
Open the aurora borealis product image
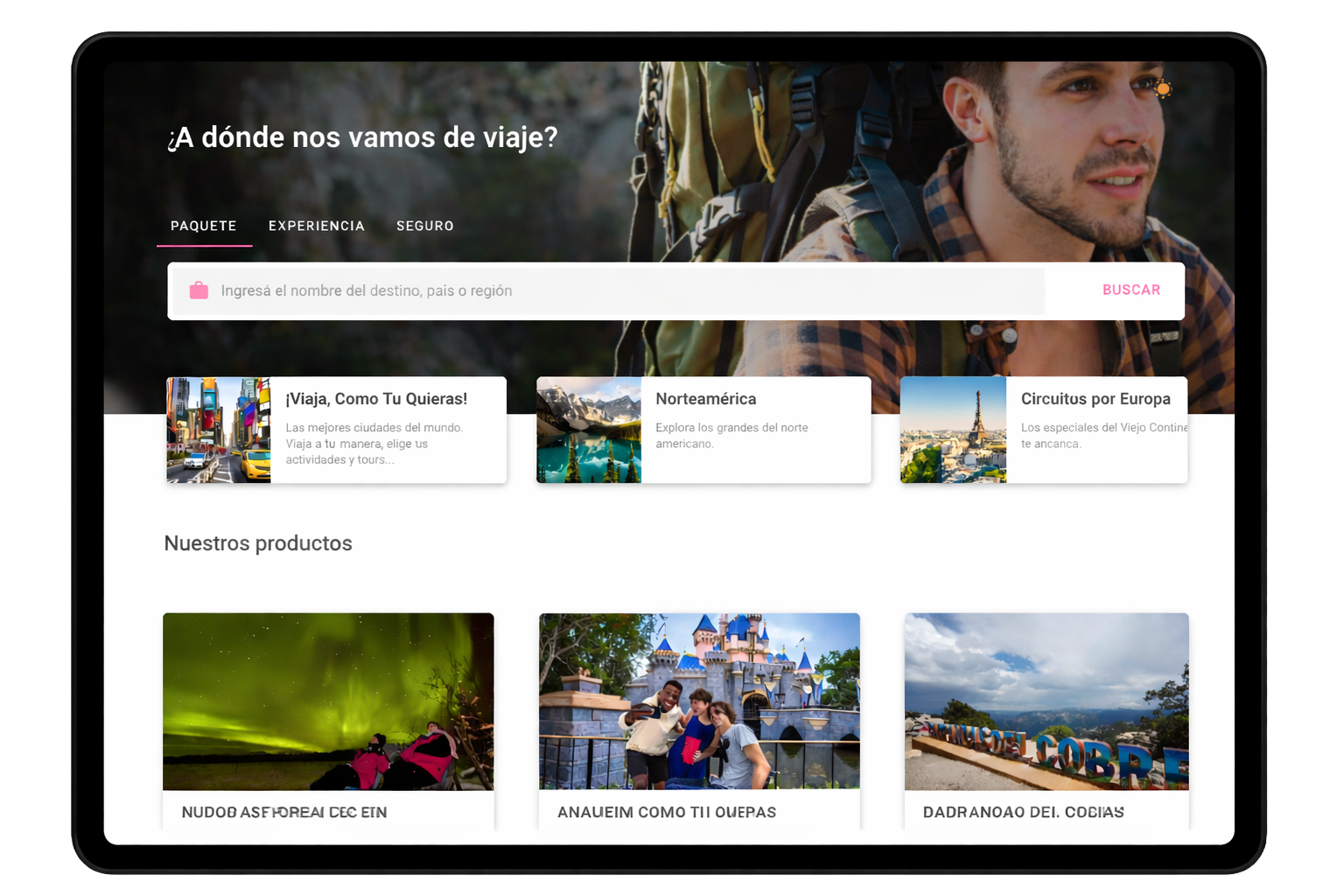tap(328, 702)
